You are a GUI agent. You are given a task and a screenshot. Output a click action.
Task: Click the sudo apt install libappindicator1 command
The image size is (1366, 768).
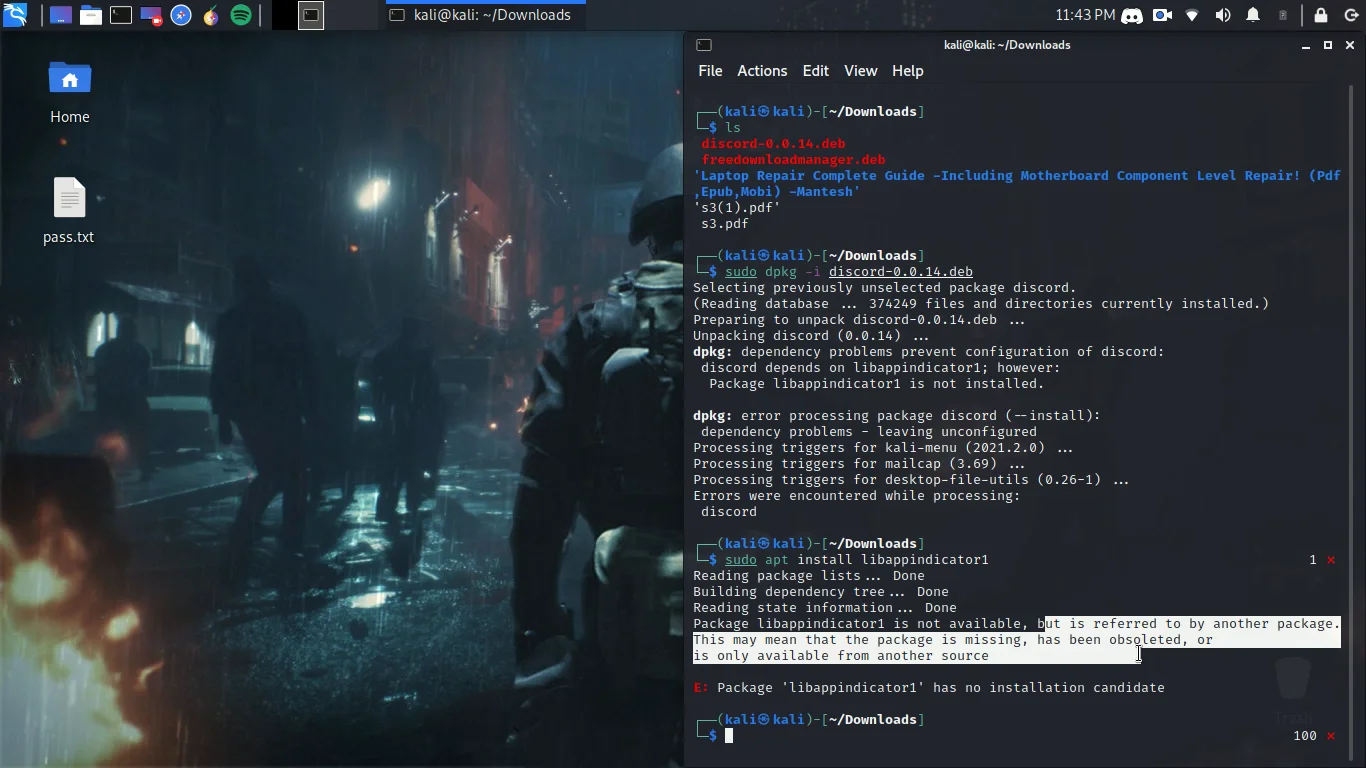[857, 560]
